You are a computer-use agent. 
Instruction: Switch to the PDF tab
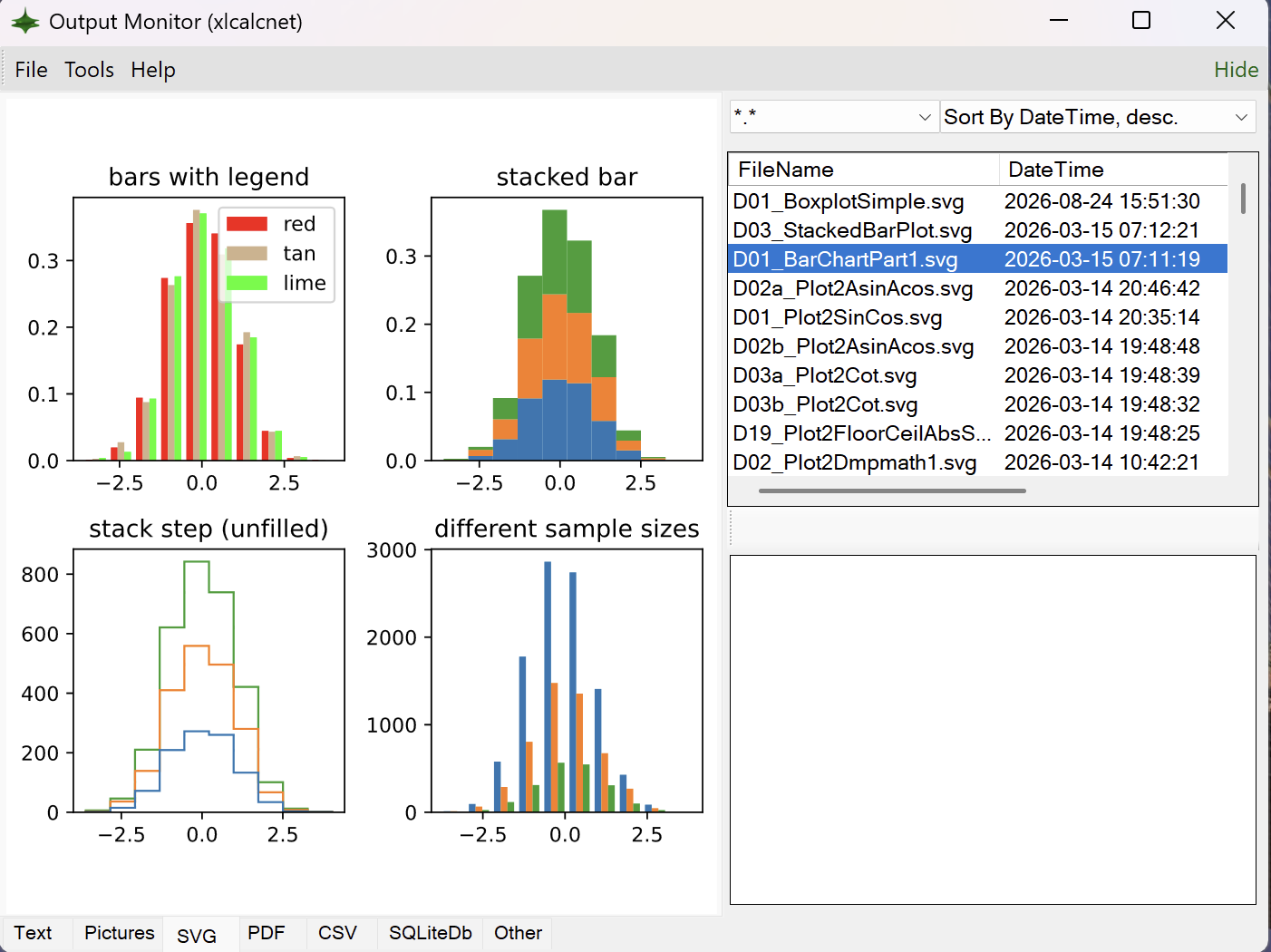click(x=267, y=933)
